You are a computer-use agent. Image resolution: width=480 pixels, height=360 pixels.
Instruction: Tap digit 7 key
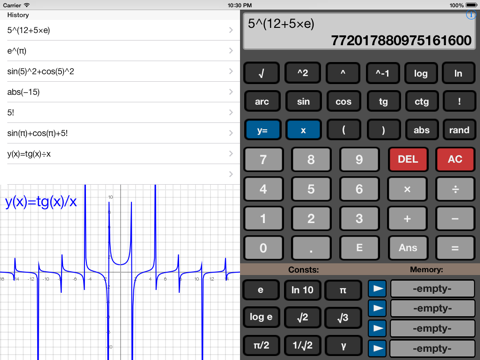pyautogui.click(x=263, y=159)
